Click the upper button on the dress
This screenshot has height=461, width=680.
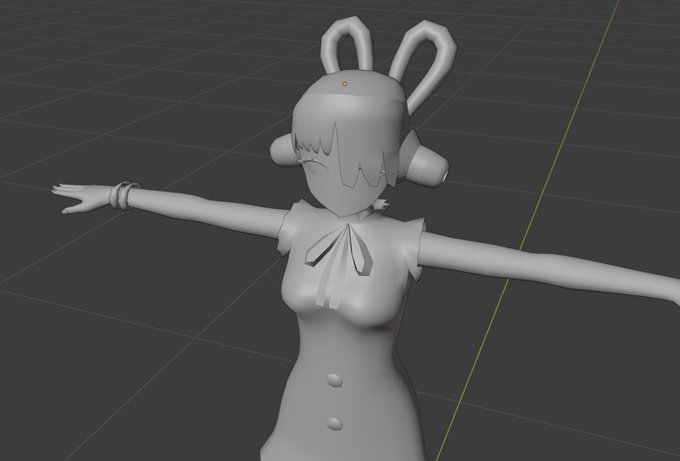point(334,380)
